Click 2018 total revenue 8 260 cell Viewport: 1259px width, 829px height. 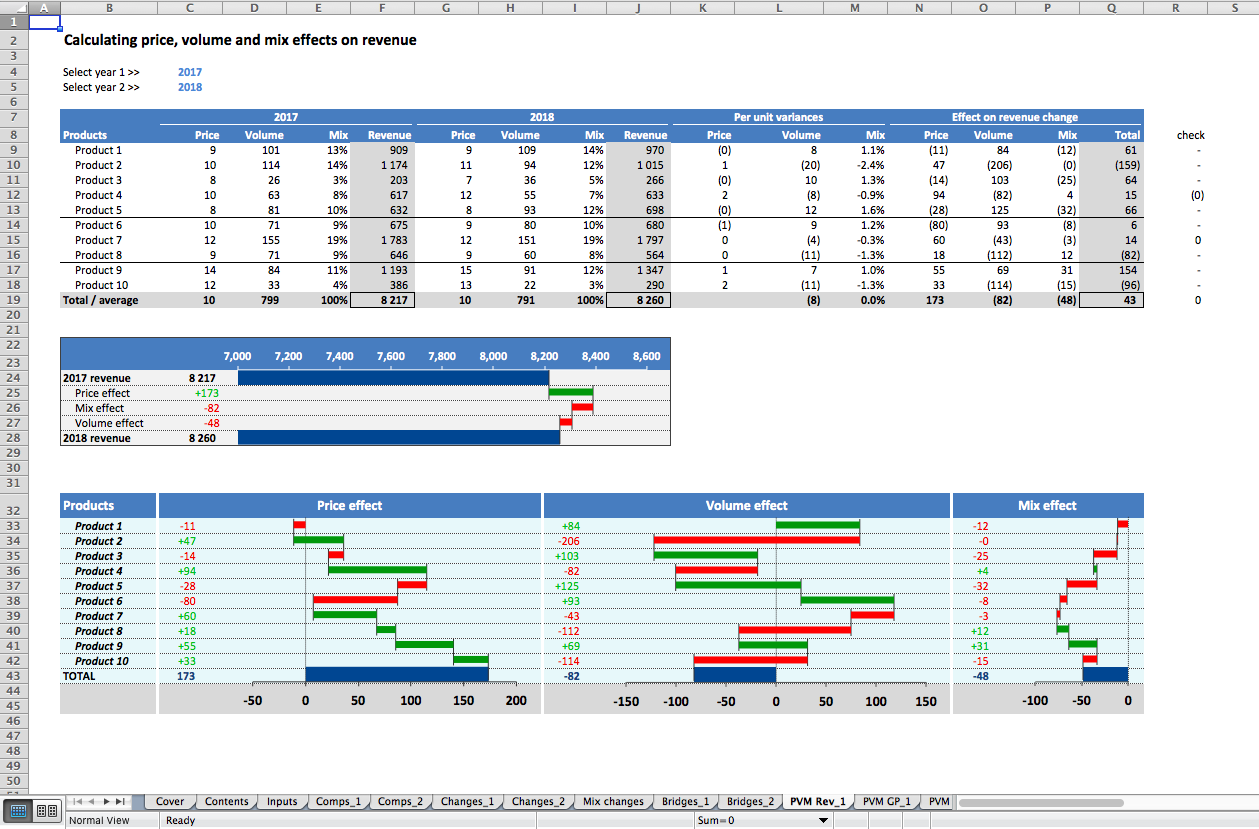[x=638, y=300]
